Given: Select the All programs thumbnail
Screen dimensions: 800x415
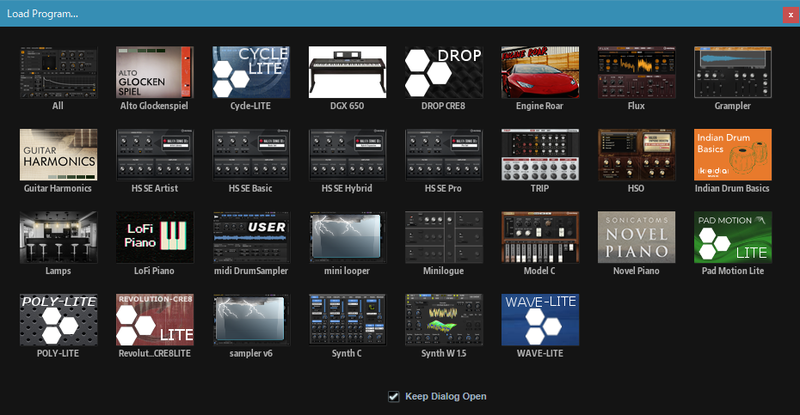Looking at the screenshot, I should (58, 72).
